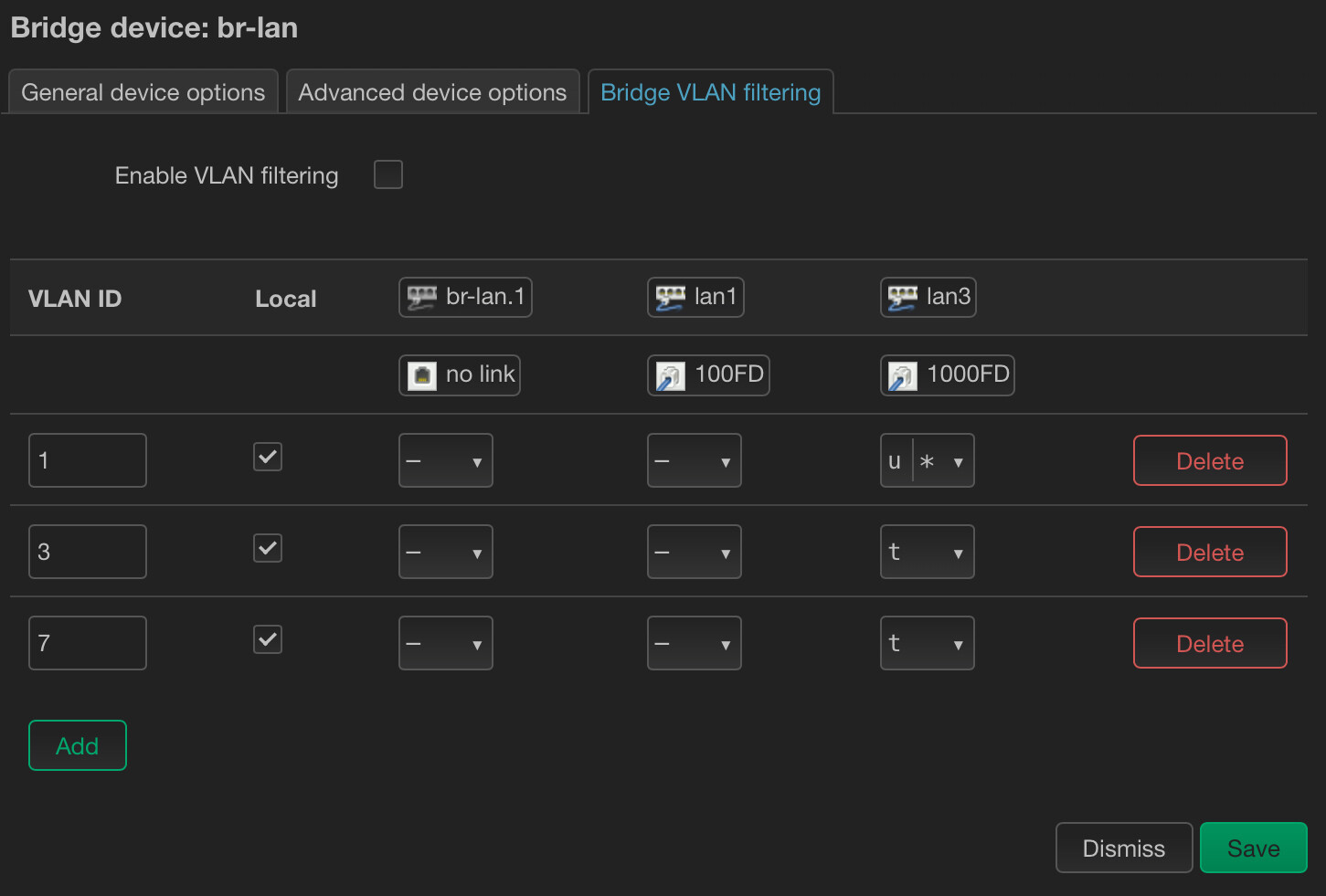Image resolution: width=1326 pixels, height=896 pixels.
Task: Click the br-lan.1 port icon
Action: tap(421, 298)
